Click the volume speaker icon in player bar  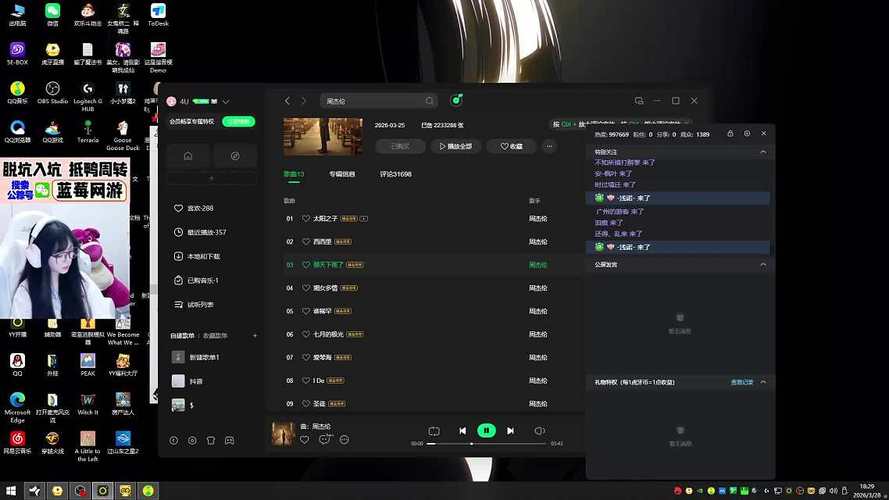[x=539, y=431]
